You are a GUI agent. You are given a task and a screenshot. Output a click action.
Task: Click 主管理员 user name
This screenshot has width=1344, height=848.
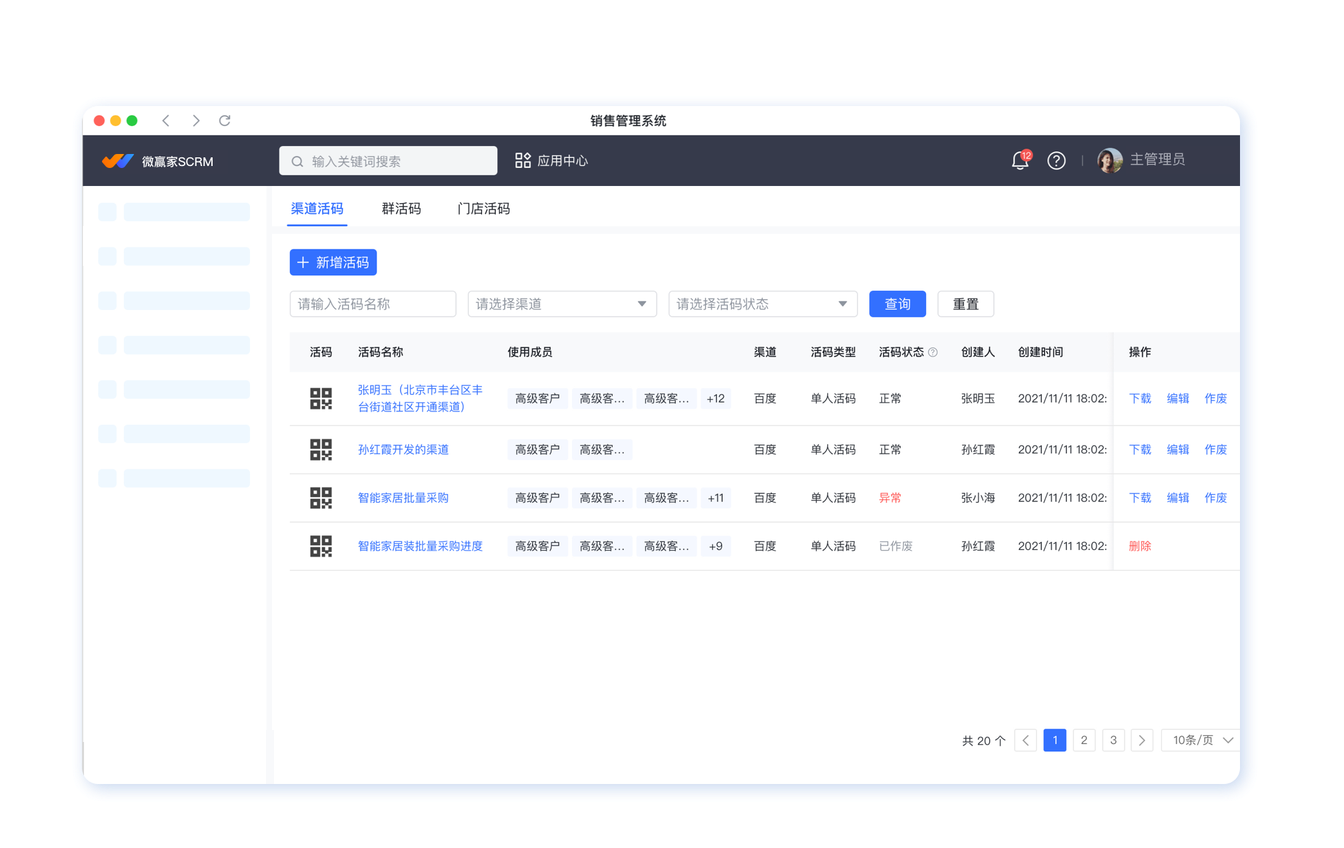click(x=1157, y=160)
